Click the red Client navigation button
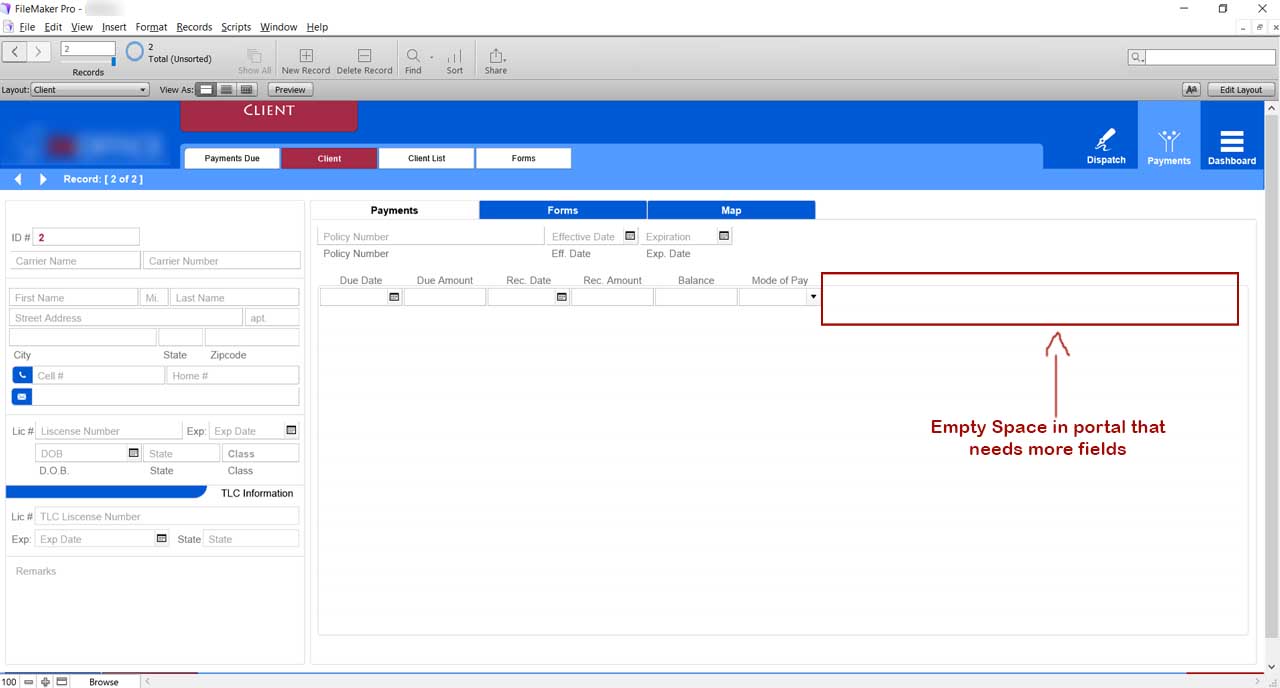Viewport: 1280px width, 688px height. point(329,158)
